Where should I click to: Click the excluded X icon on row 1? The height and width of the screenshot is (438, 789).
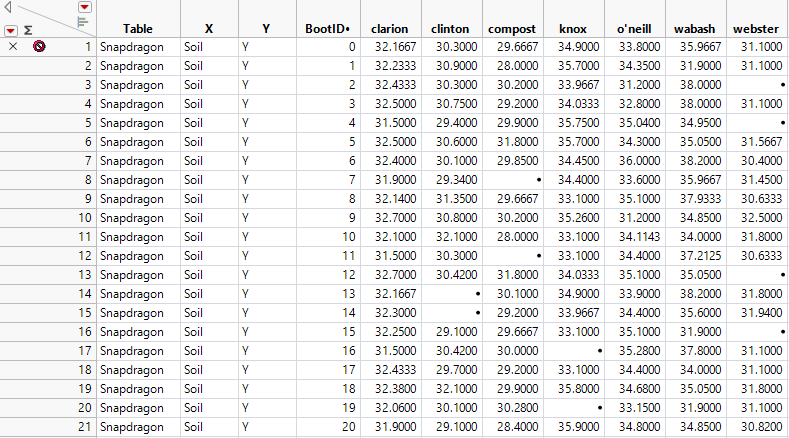(12, 46)
